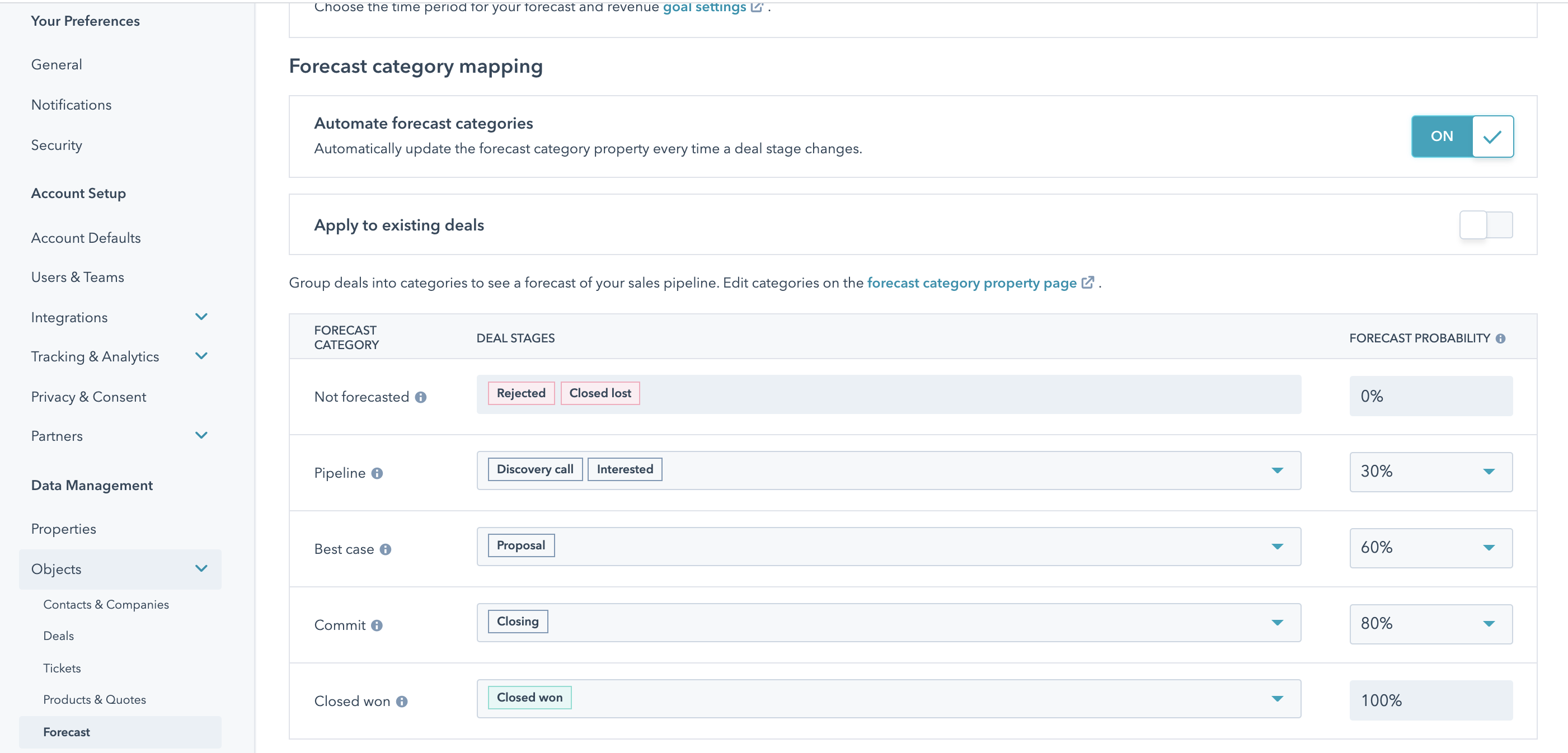This screenshot has width=1568, height=753.
Task: Open Notifications preferences page
Action: (71, 105)
